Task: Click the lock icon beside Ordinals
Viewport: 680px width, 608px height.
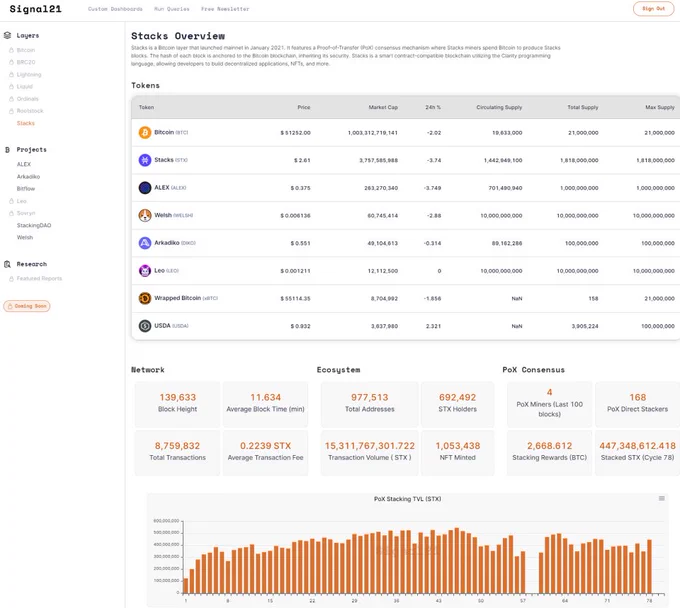Action: 11,99
